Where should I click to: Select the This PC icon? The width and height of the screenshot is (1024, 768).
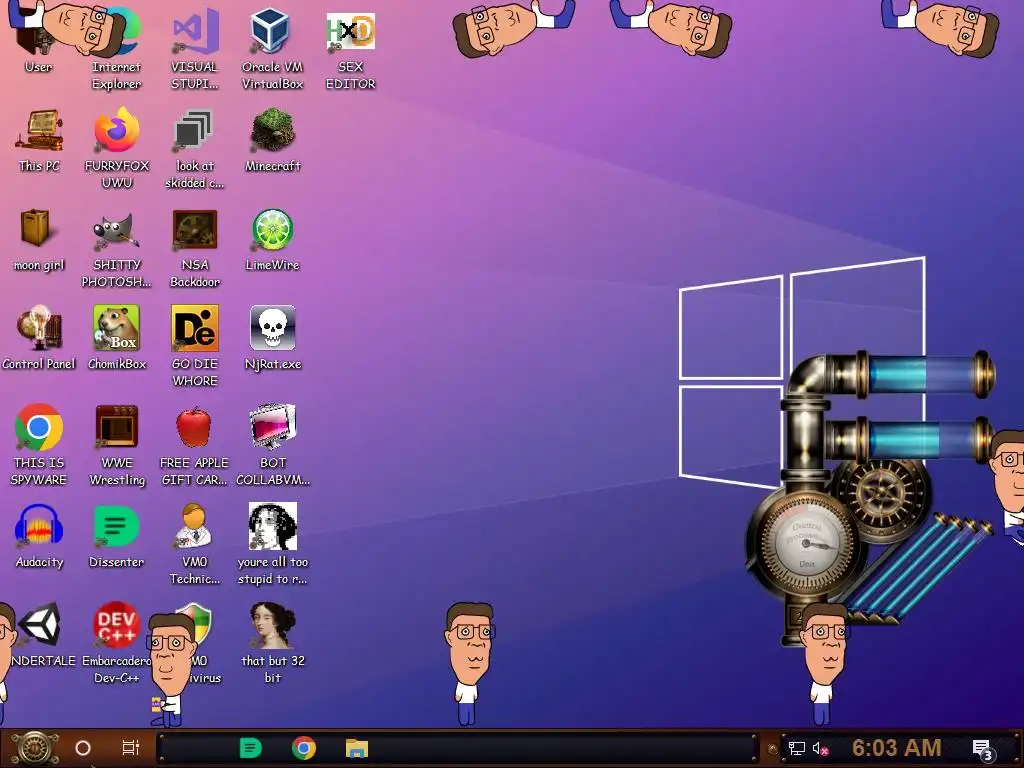[x=39, y=140]
